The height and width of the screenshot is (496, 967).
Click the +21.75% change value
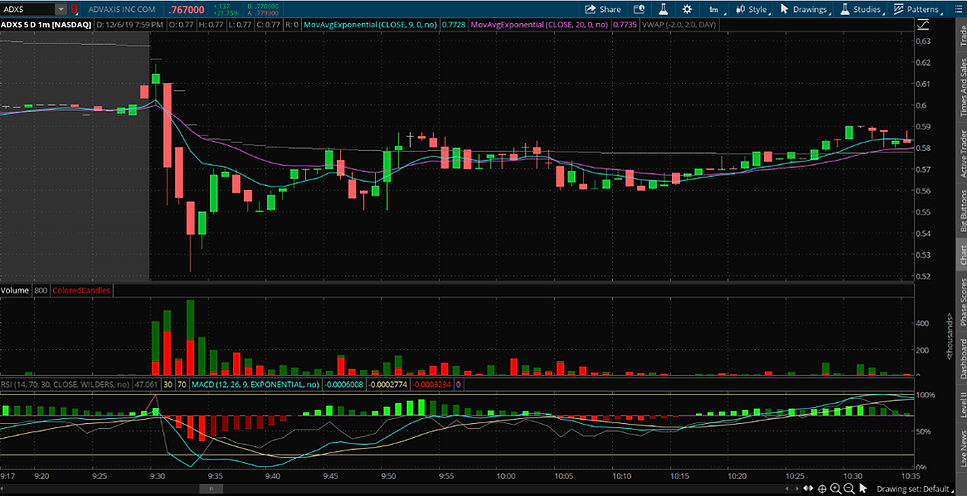(224, 12)
